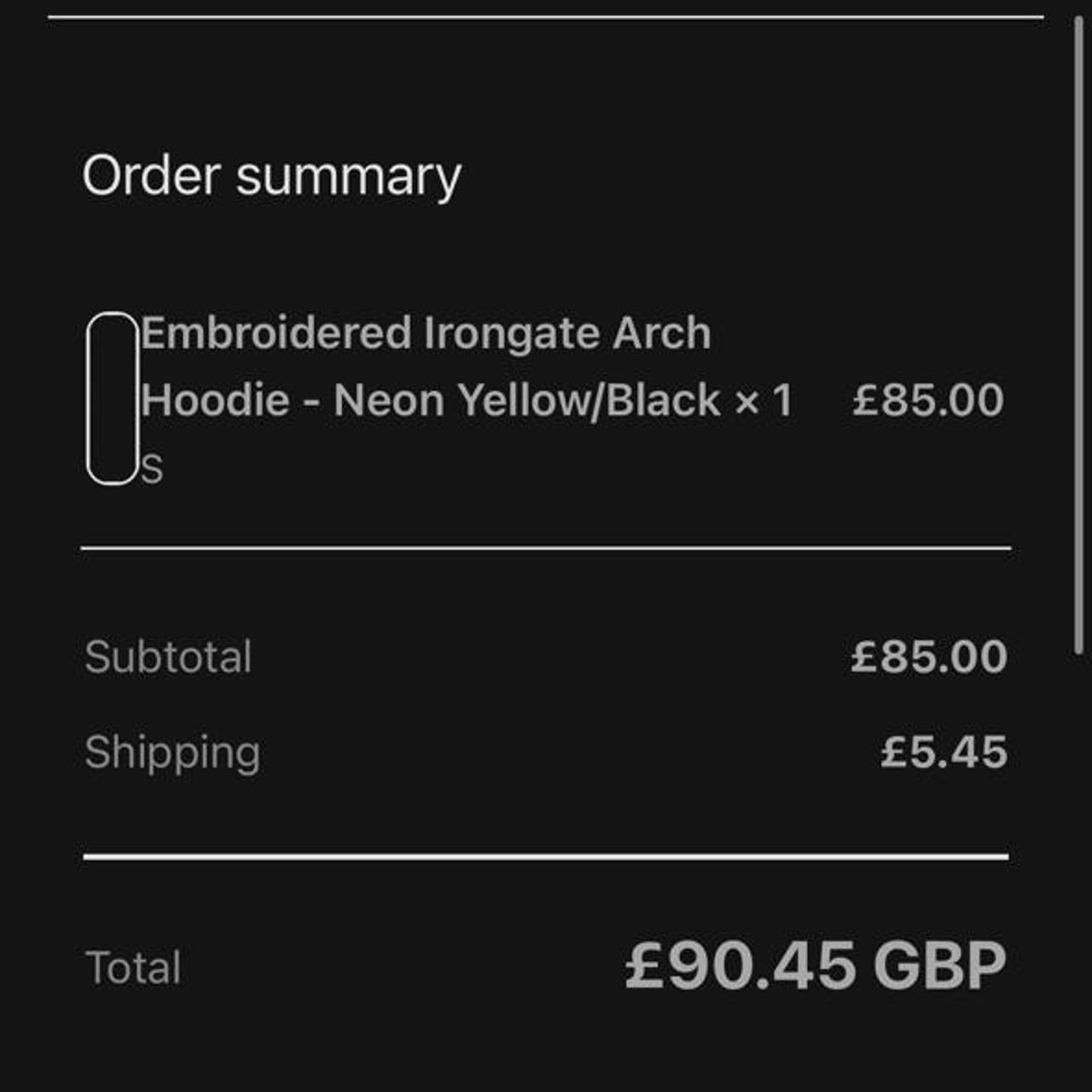Click the Shipping label

point(172,752)
